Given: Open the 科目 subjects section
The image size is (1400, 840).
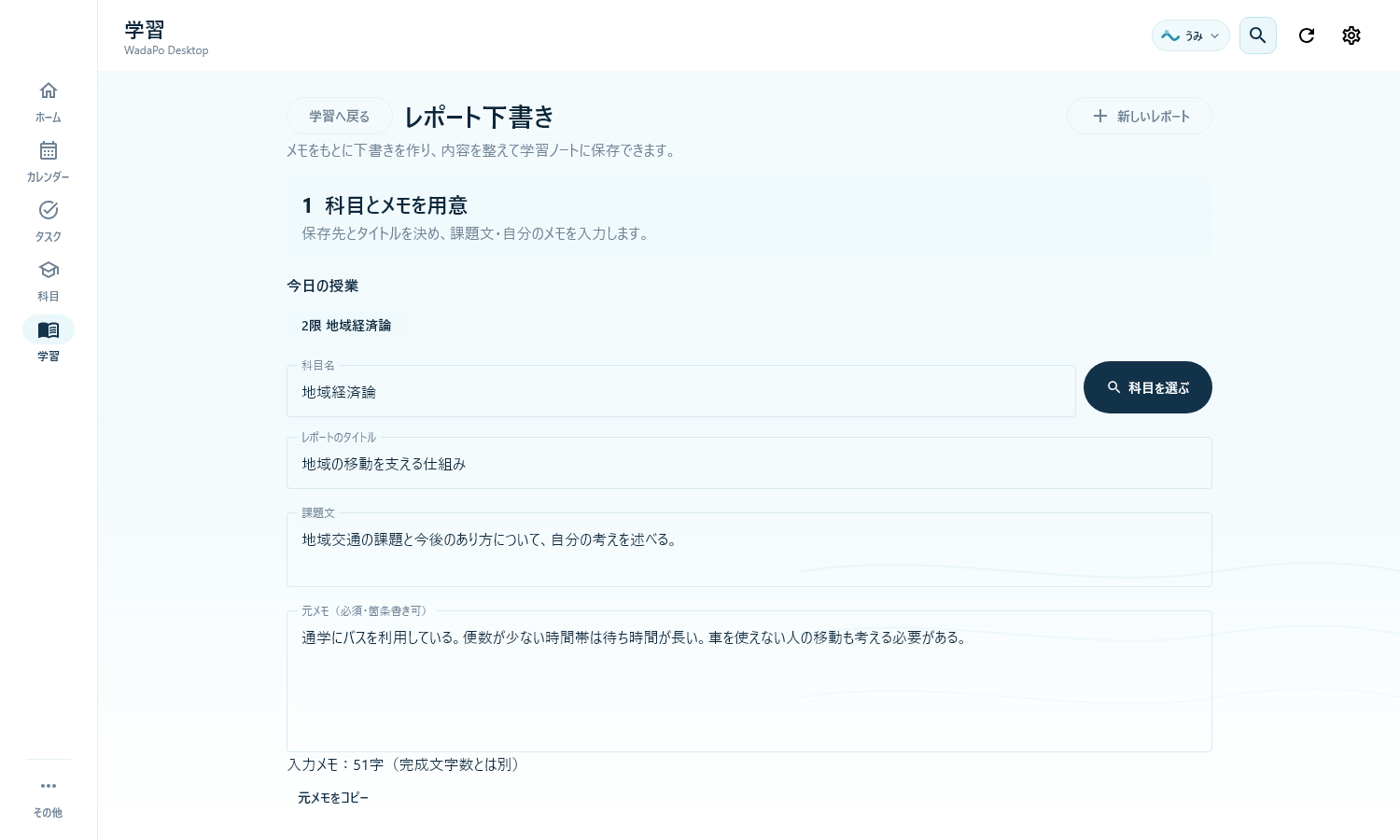Looking at the screenshot, I should point(49,281).
